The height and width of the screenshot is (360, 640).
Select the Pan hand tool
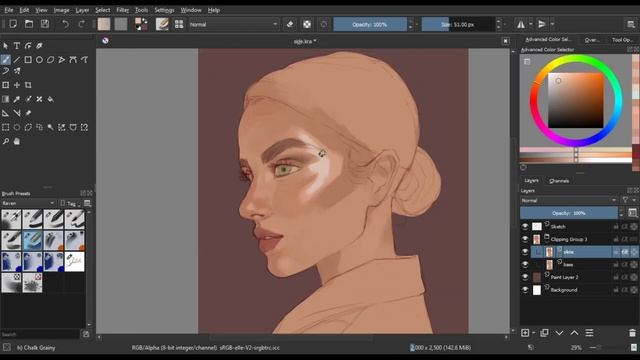(x=17, y=141)
